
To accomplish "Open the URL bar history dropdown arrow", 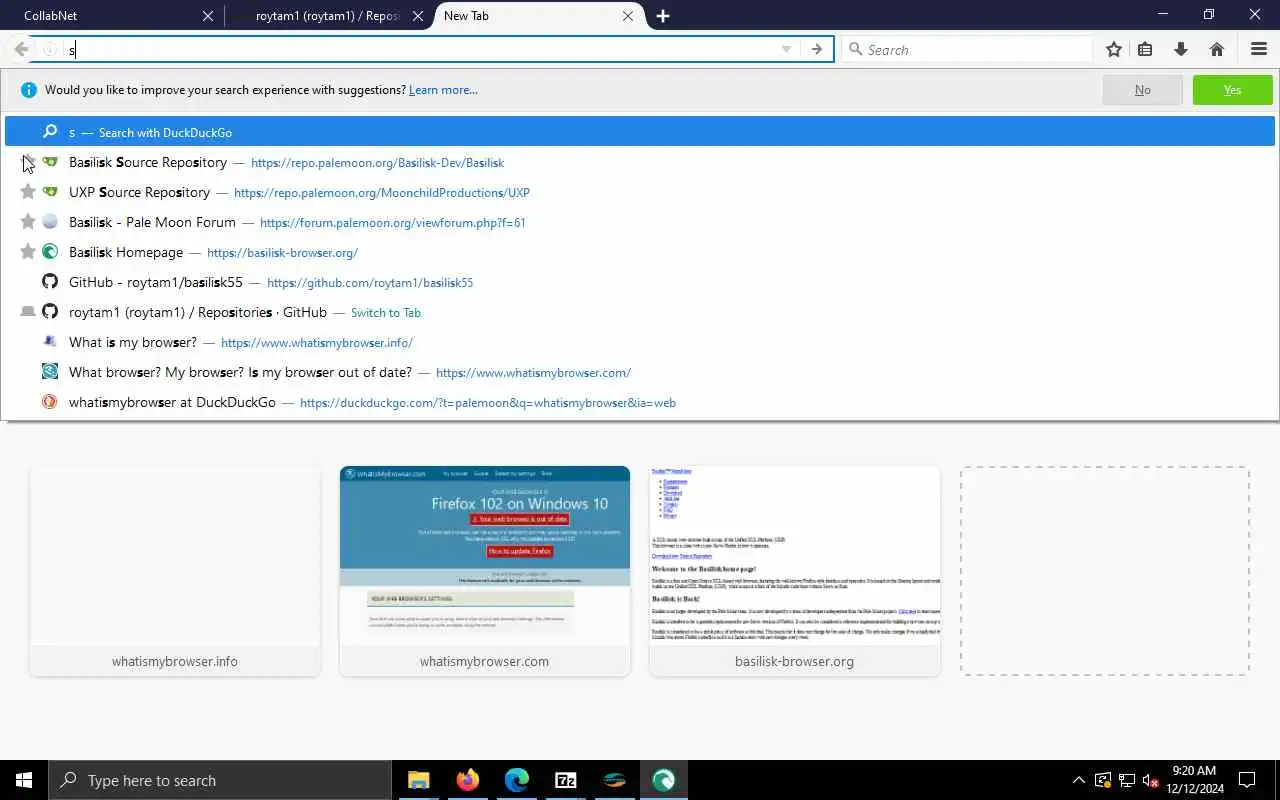I will pyautogui.click(x=786, y=49).
